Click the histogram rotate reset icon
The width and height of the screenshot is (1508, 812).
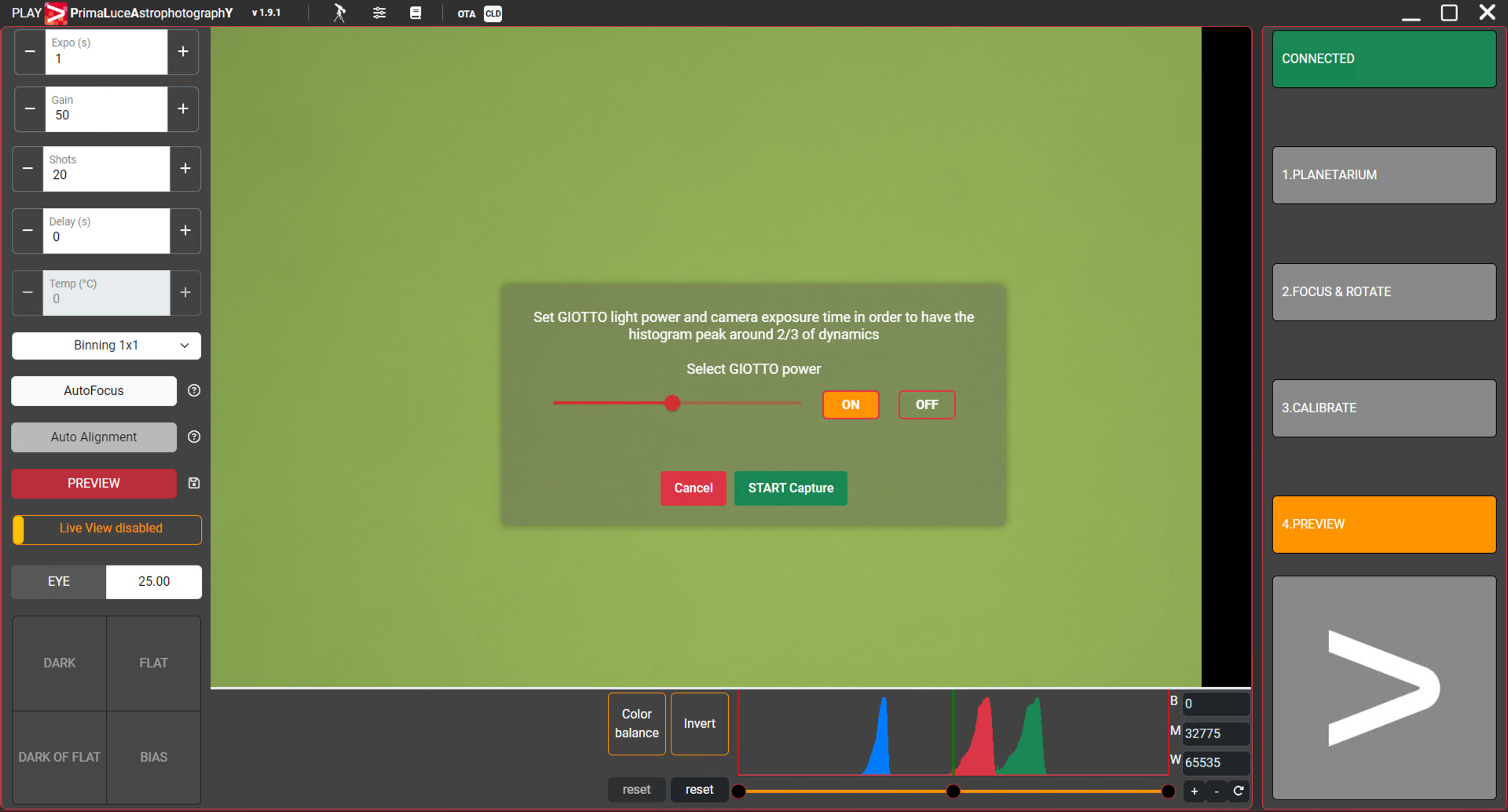pos(1239,791)
